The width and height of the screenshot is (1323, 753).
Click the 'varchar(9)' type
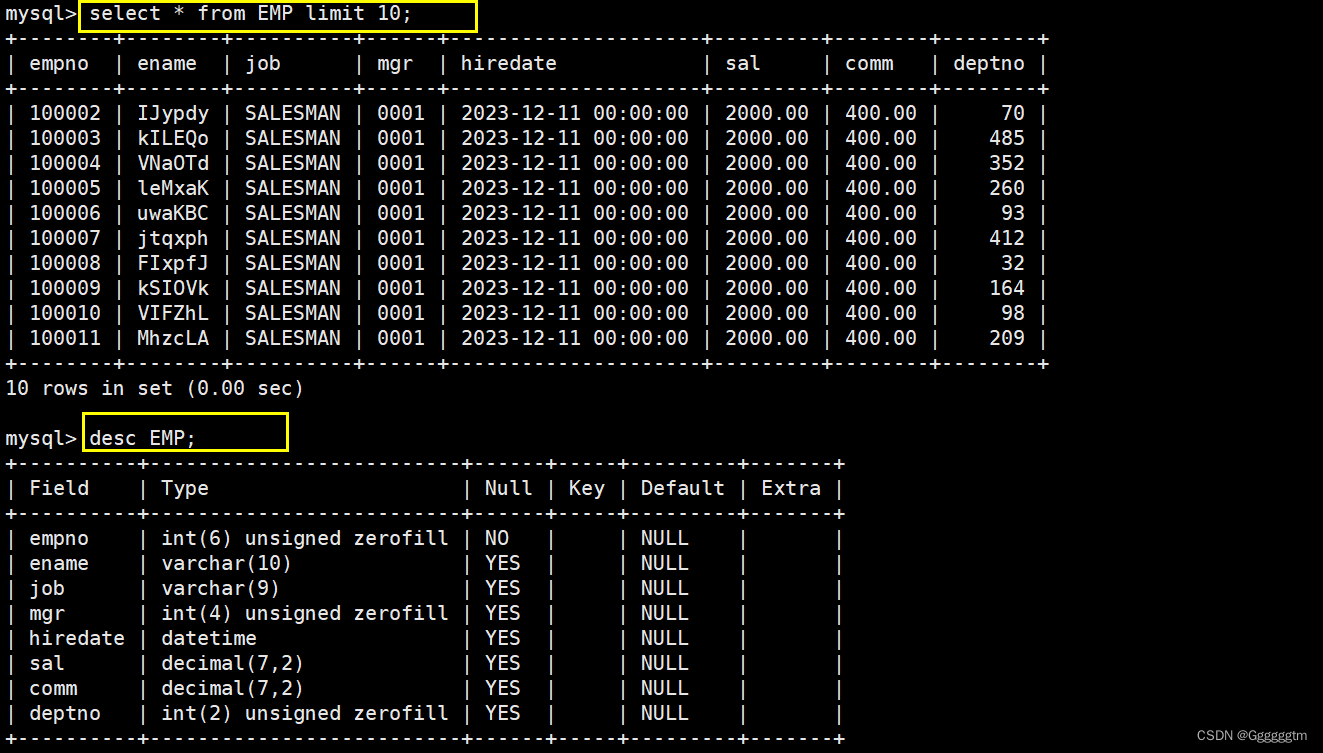coord(221,588)
